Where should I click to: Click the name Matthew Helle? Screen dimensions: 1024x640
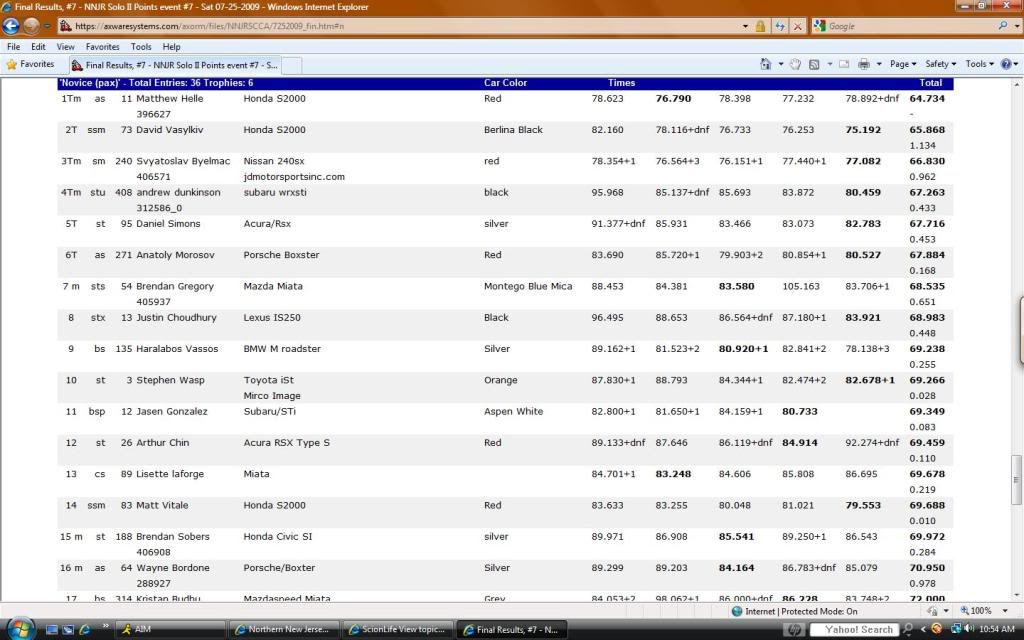[x=170, y=99]
